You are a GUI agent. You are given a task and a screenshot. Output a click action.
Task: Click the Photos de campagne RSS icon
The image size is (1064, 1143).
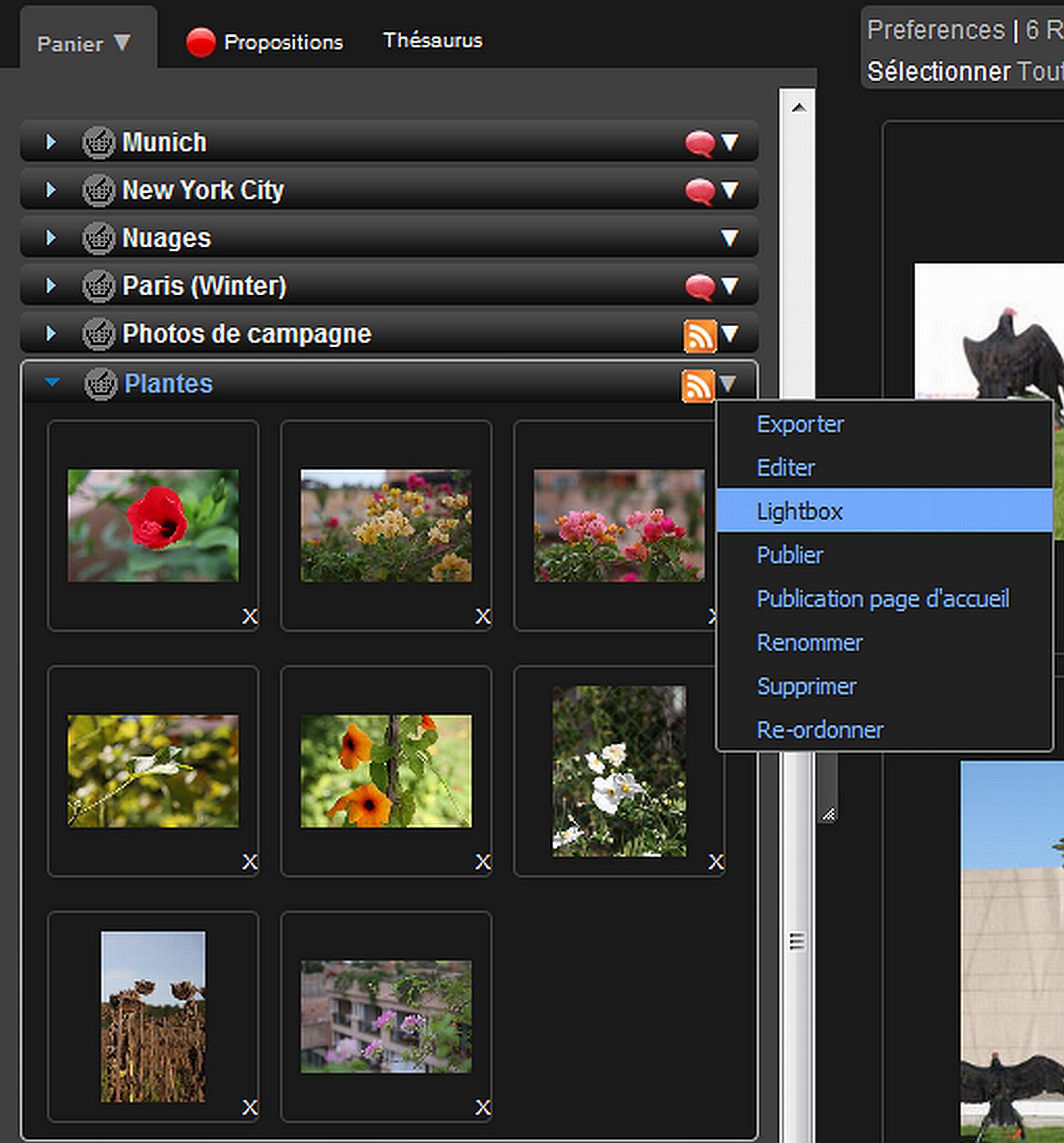click(700, 336)
